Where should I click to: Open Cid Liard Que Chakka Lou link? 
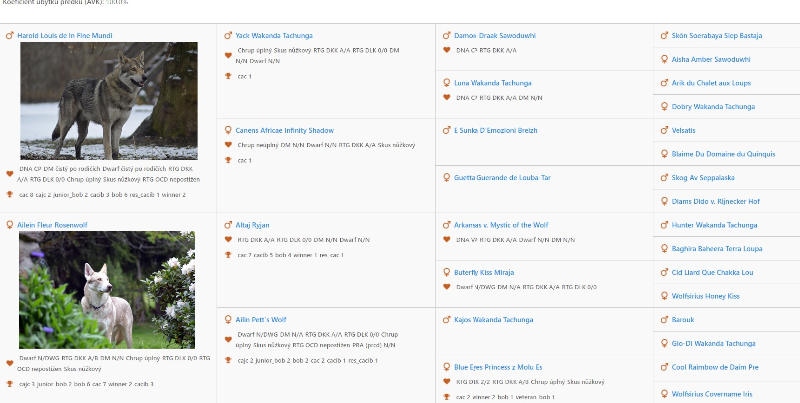coord(712,272)
